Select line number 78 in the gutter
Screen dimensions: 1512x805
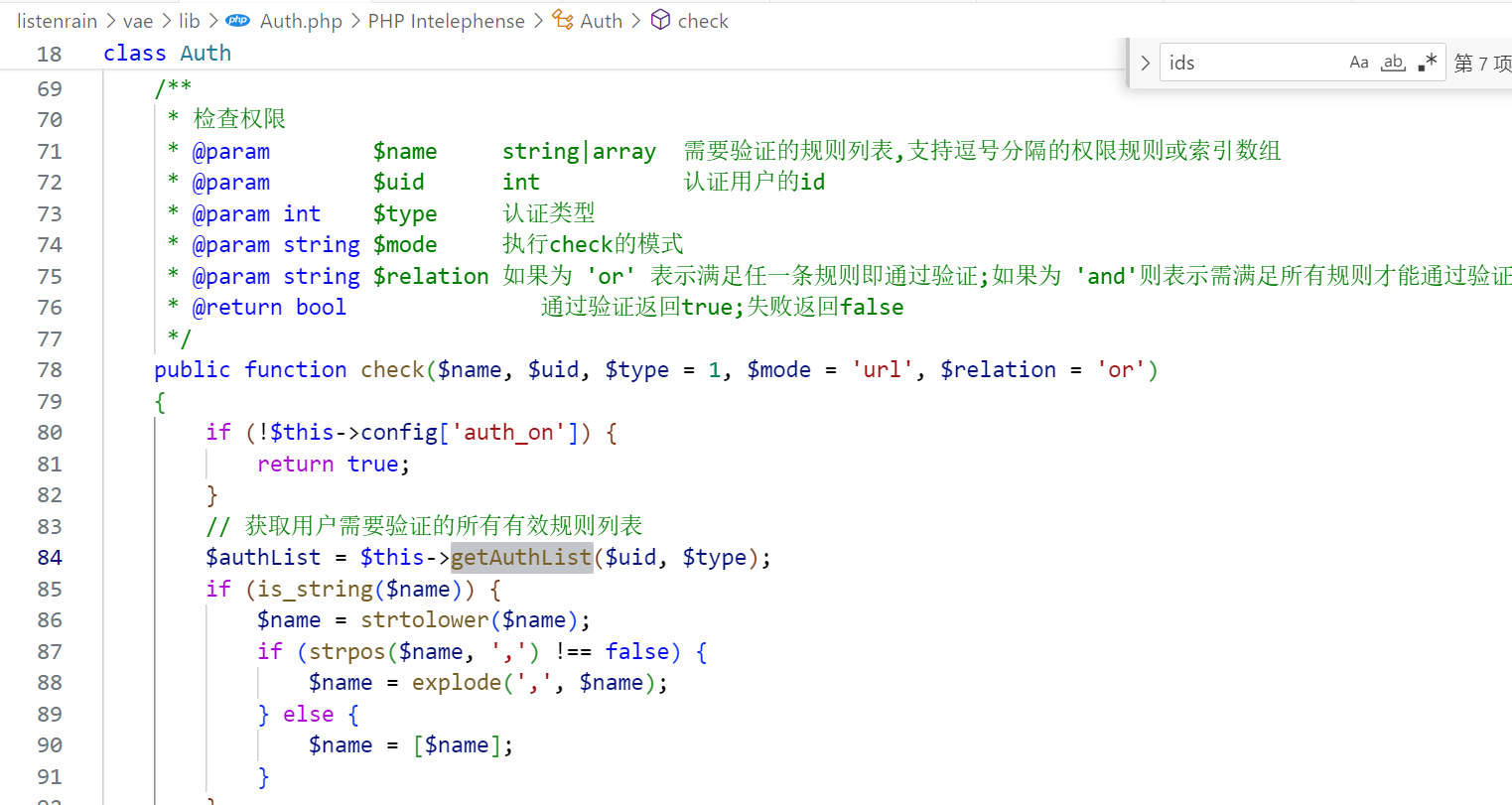(x=50, y=370)
